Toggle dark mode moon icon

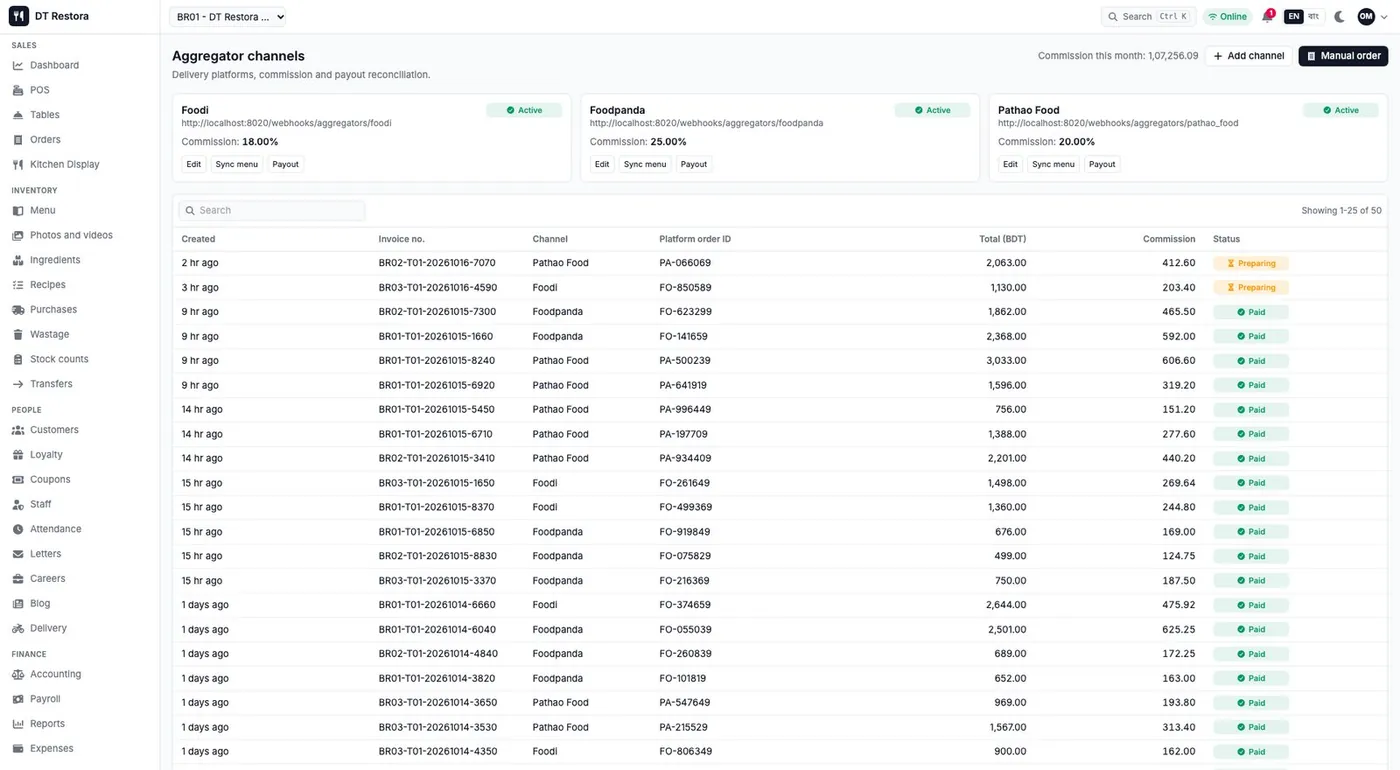click(x=1340, y=17)
